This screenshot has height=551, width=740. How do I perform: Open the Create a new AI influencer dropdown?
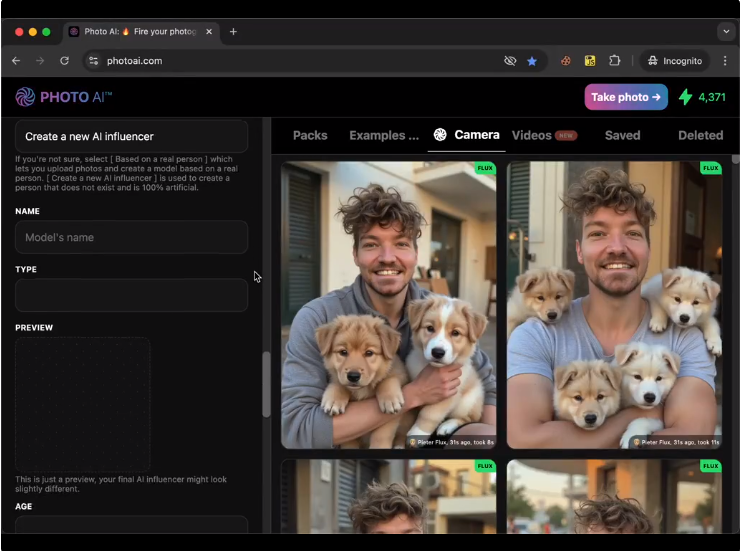[x=132, y=136]
